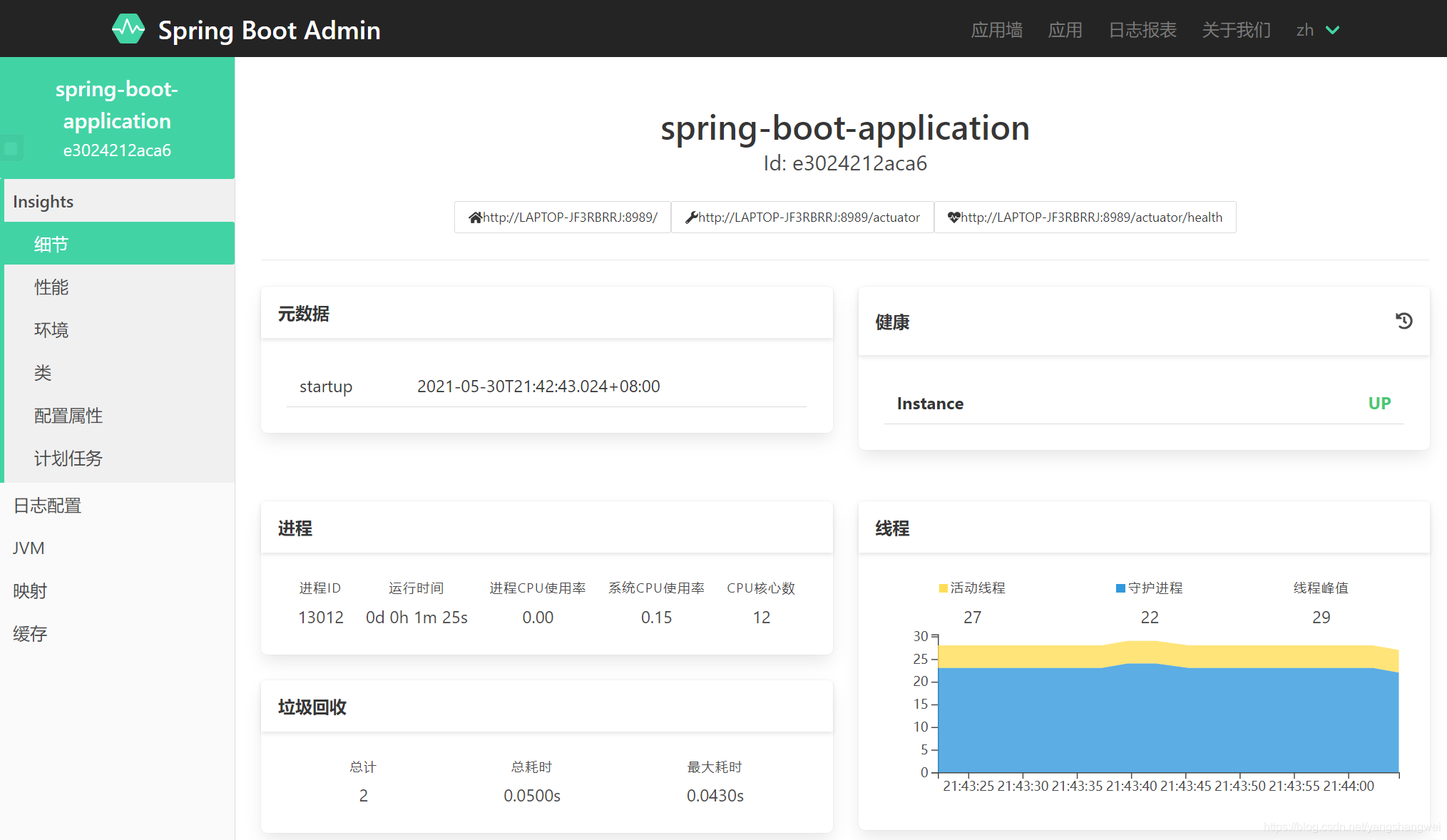Switch to 应用墙 in the top menu
This screenshot has height=840, width=1447.
click(x=996, y=30)
